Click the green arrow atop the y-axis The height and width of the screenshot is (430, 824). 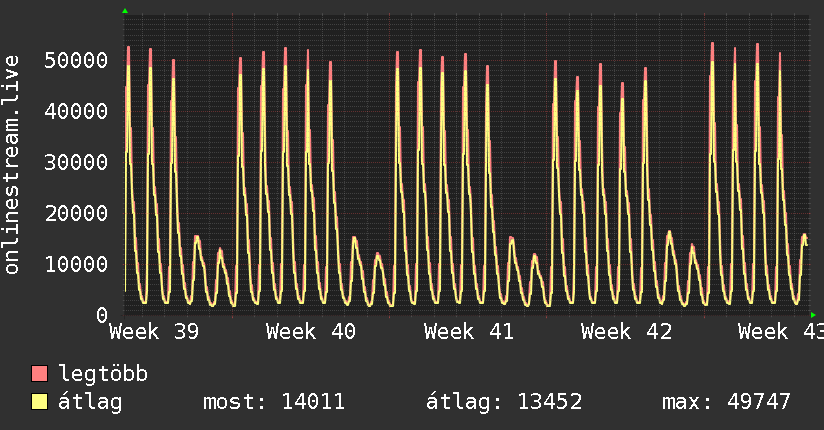tap(125, 11)
